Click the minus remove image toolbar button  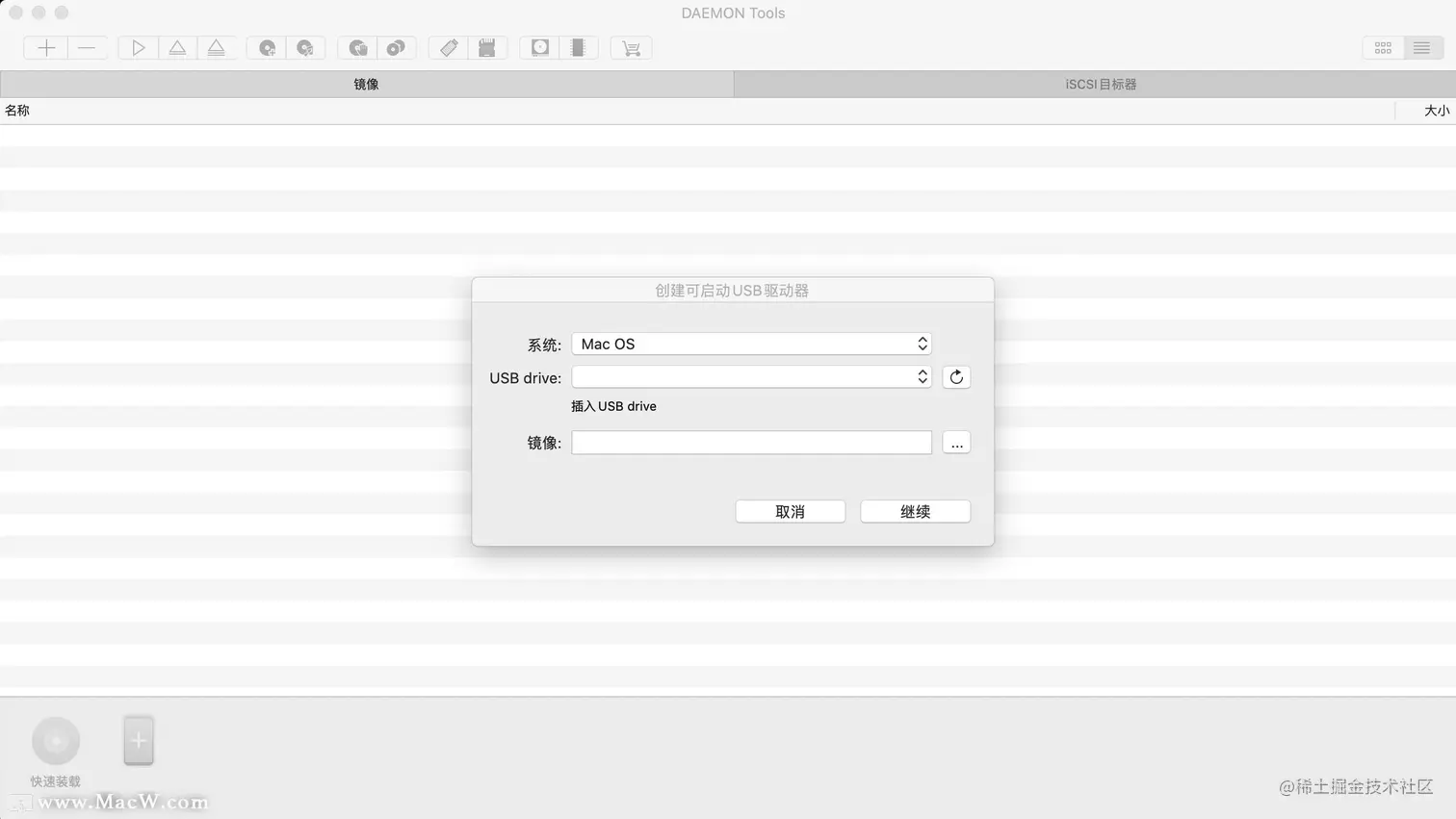click(87, 48)
